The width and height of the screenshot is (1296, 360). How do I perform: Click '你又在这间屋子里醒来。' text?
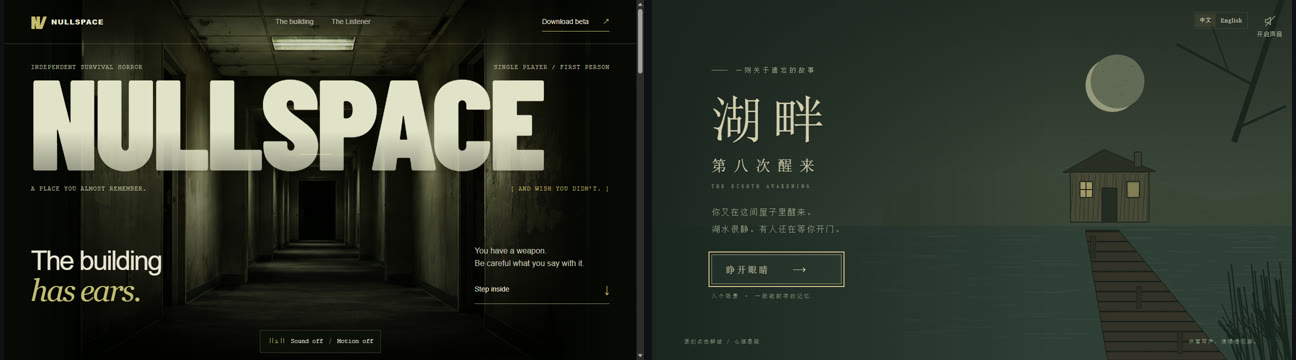pos(762,212)
